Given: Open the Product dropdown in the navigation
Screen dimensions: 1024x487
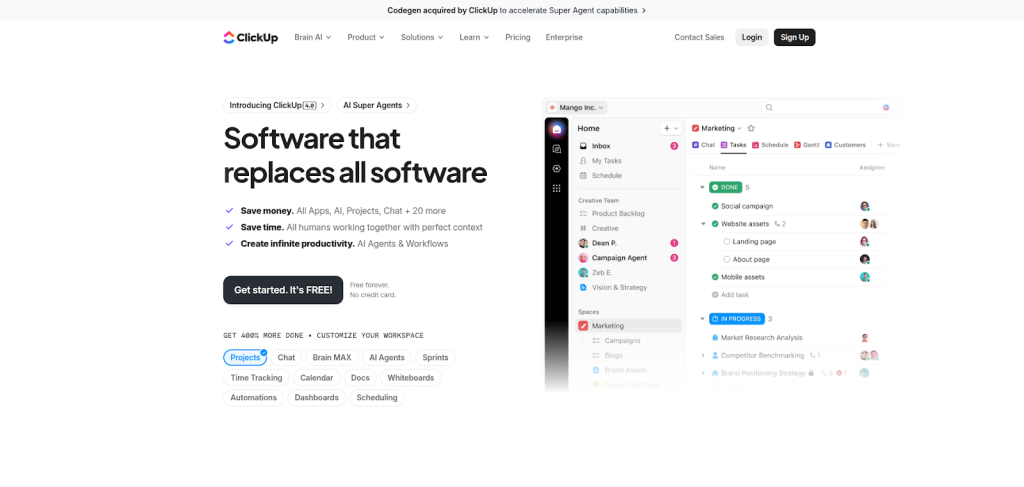Looking at the screenshot, I should (365, 37).
